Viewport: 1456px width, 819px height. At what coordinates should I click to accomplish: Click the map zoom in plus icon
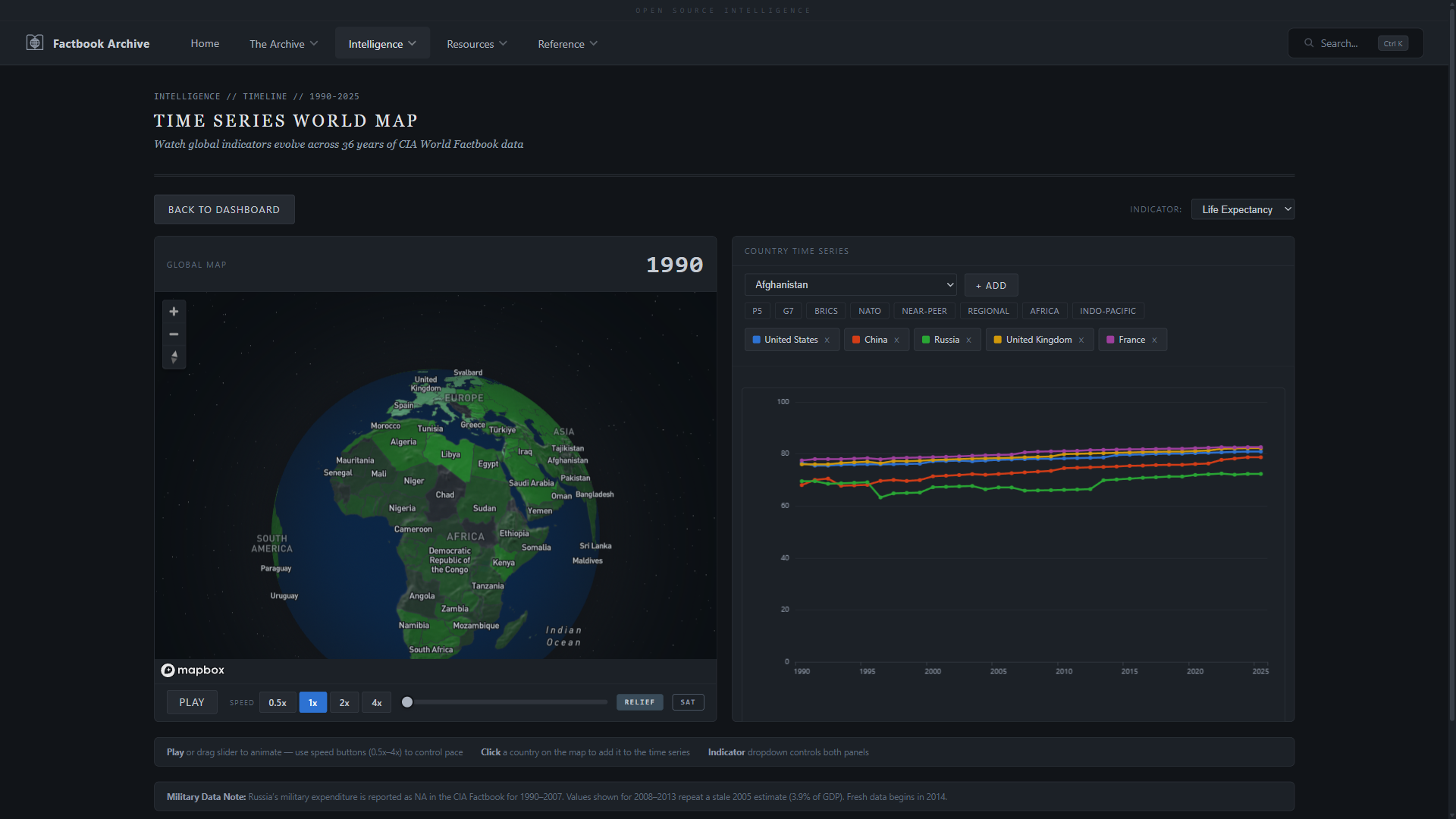point(174,312)
